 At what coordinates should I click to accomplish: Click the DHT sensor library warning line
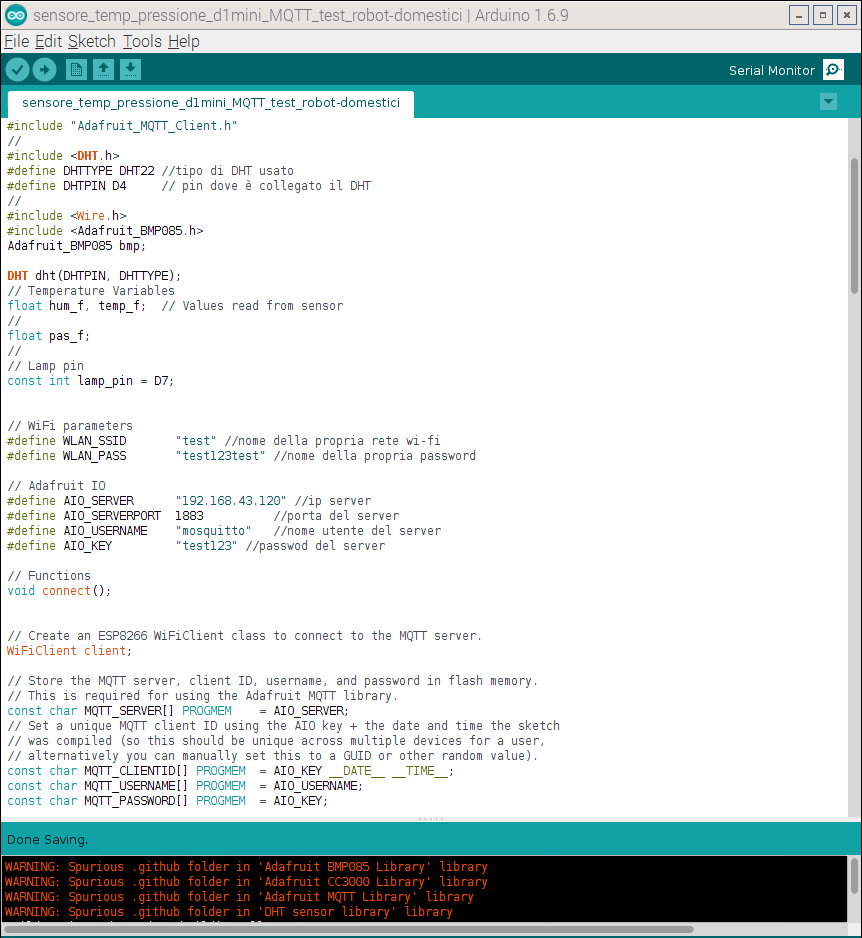(229, 912)
